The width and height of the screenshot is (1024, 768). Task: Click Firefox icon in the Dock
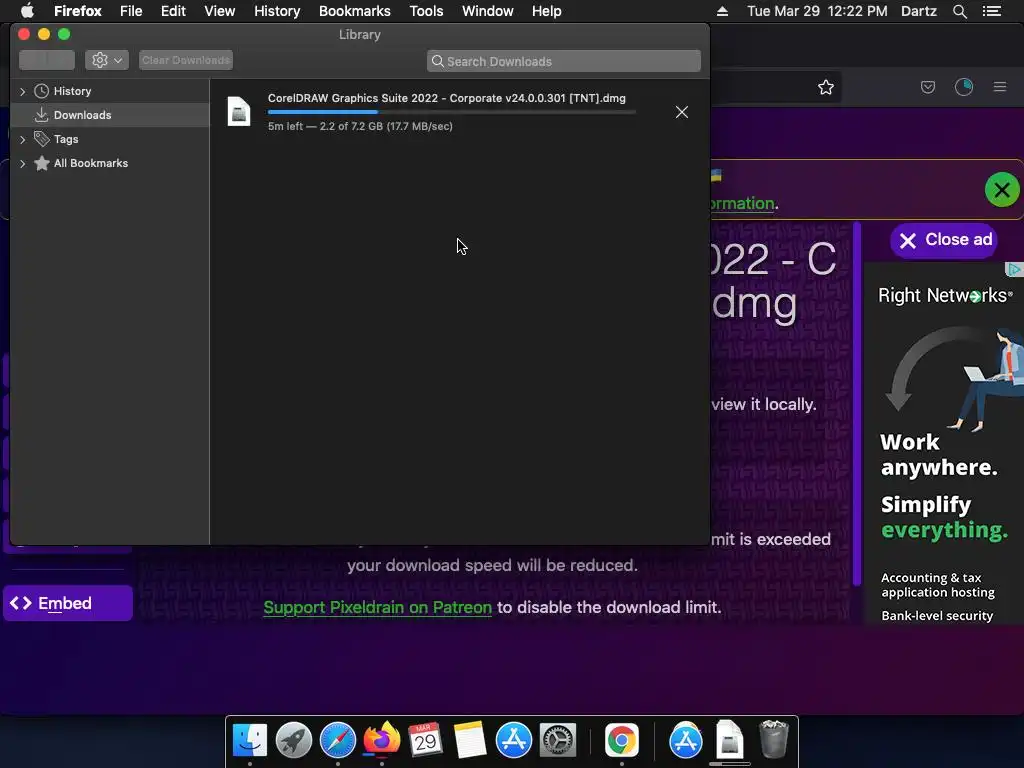(x=381, y=740)
